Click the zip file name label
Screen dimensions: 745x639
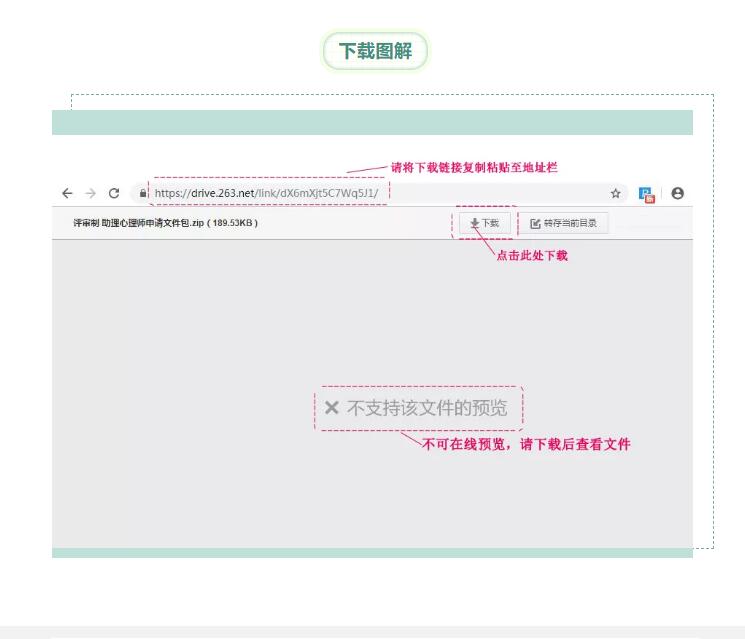pyautogui.click(x=166, y=223)
